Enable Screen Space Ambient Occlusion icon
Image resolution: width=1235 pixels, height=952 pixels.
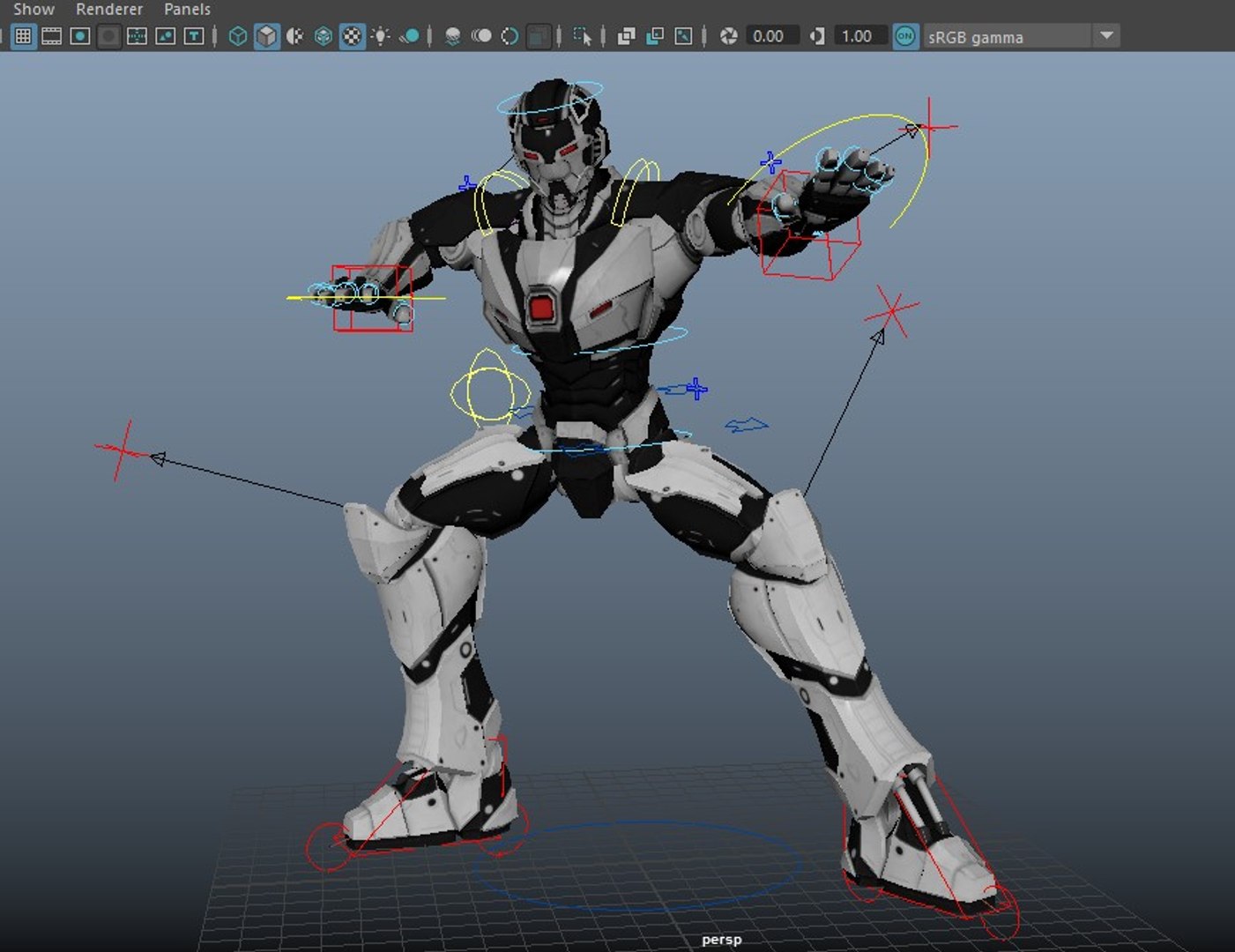(x=453, y=36)
